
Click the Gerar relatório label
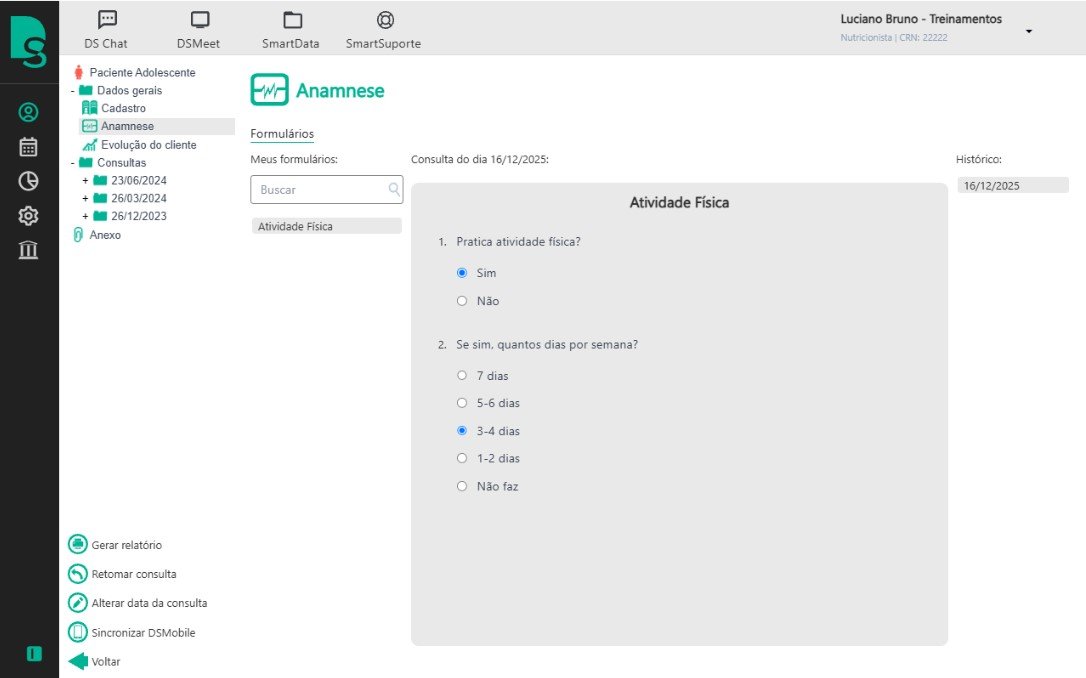tap(127, 545)
